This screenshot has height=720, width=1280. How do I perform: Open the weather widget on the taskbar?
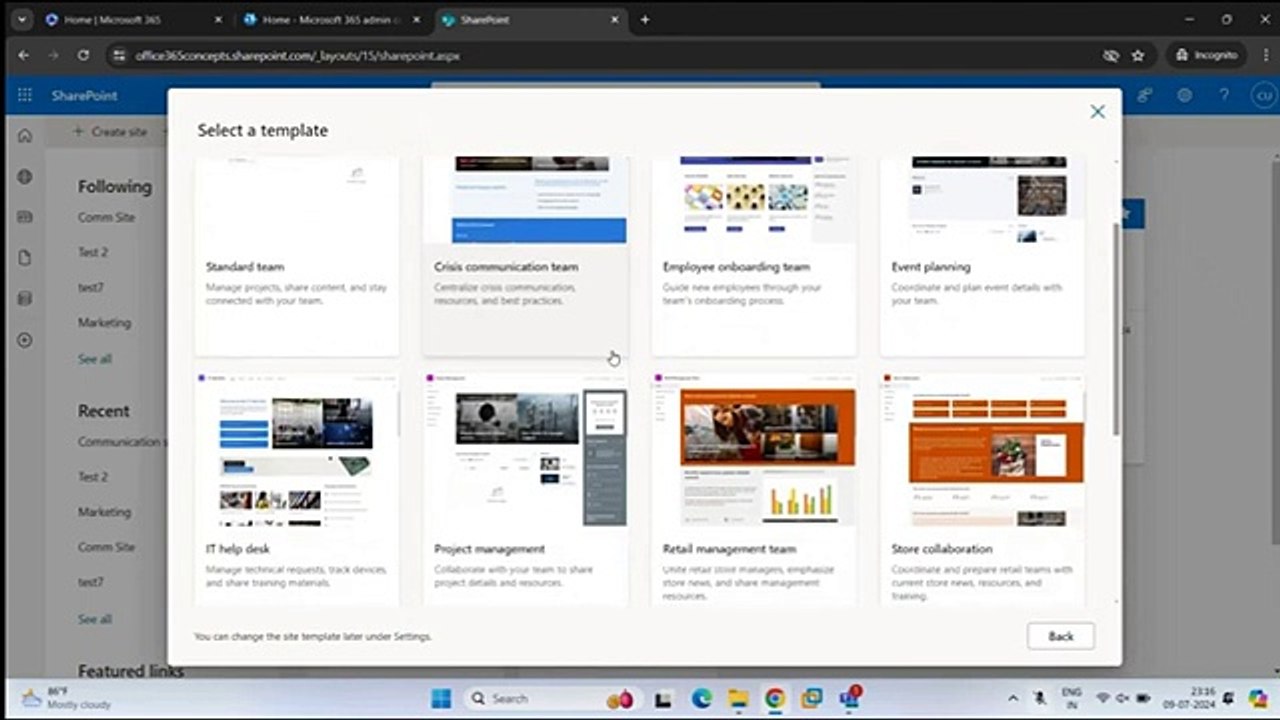66,698
